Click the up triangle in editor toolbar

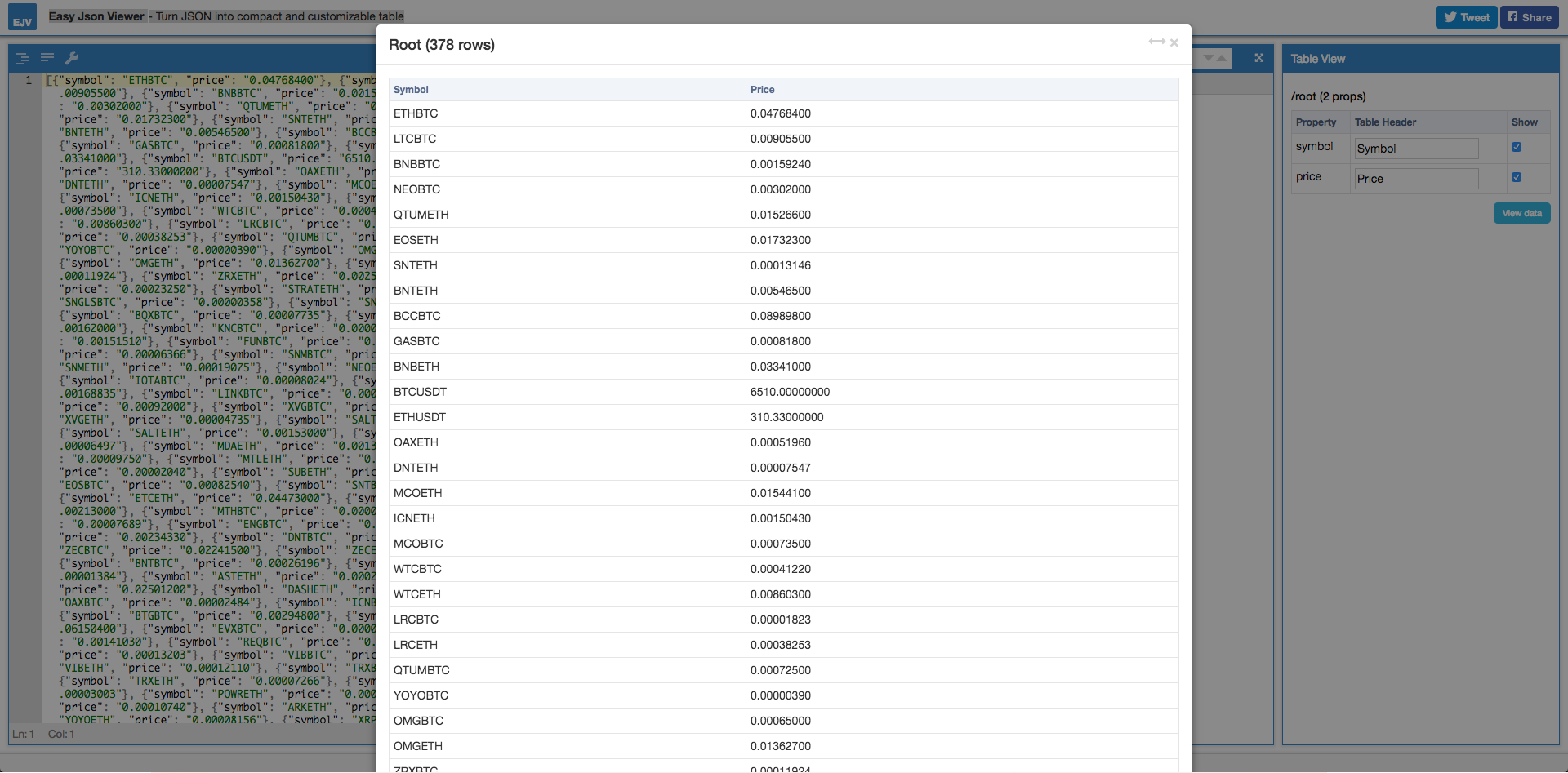[x=1222, y=58]
